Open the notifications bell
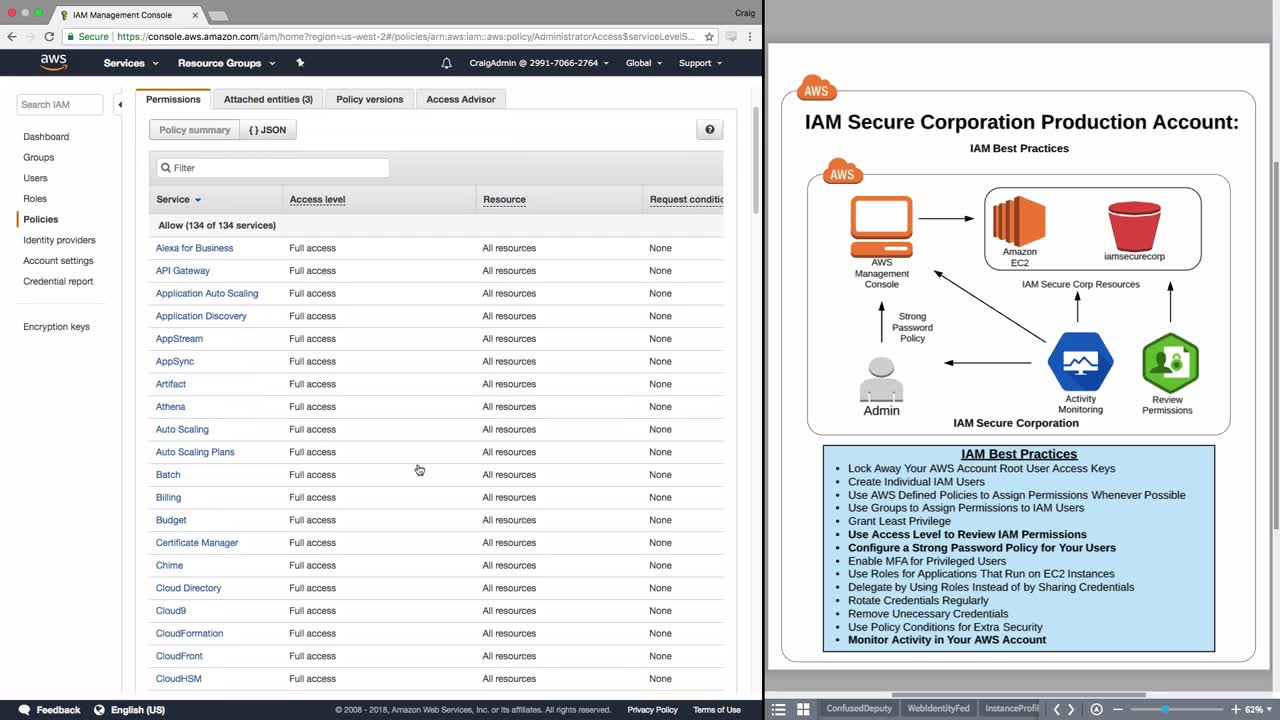The width and height of the screenshot is (1280, 720). (x=446, y=63)
